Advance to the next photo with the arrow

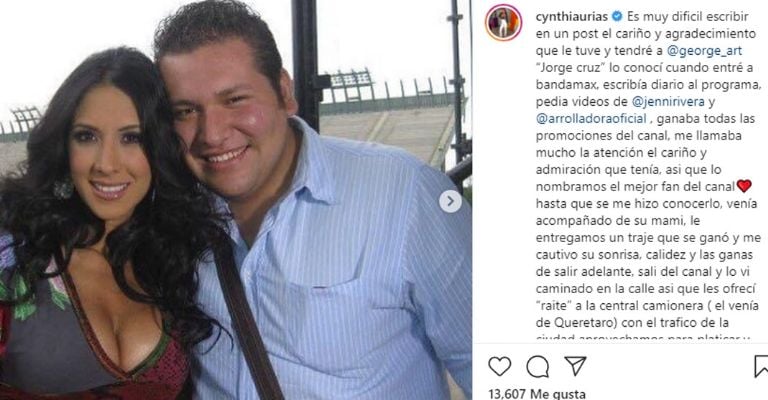pos(450,201)
